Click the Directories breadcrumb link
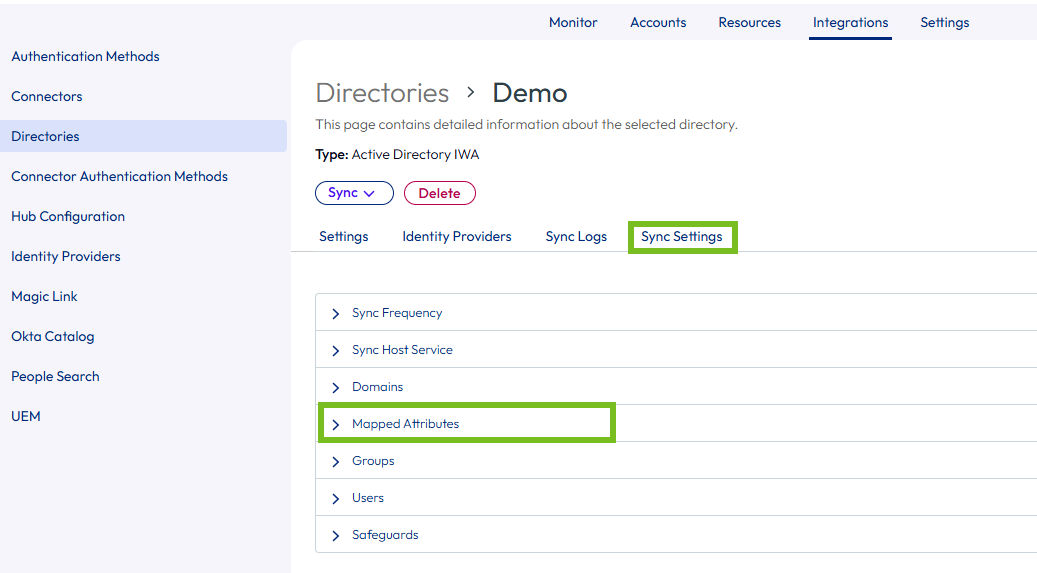The image size is (1037, 573). click(x=382, y=93)
